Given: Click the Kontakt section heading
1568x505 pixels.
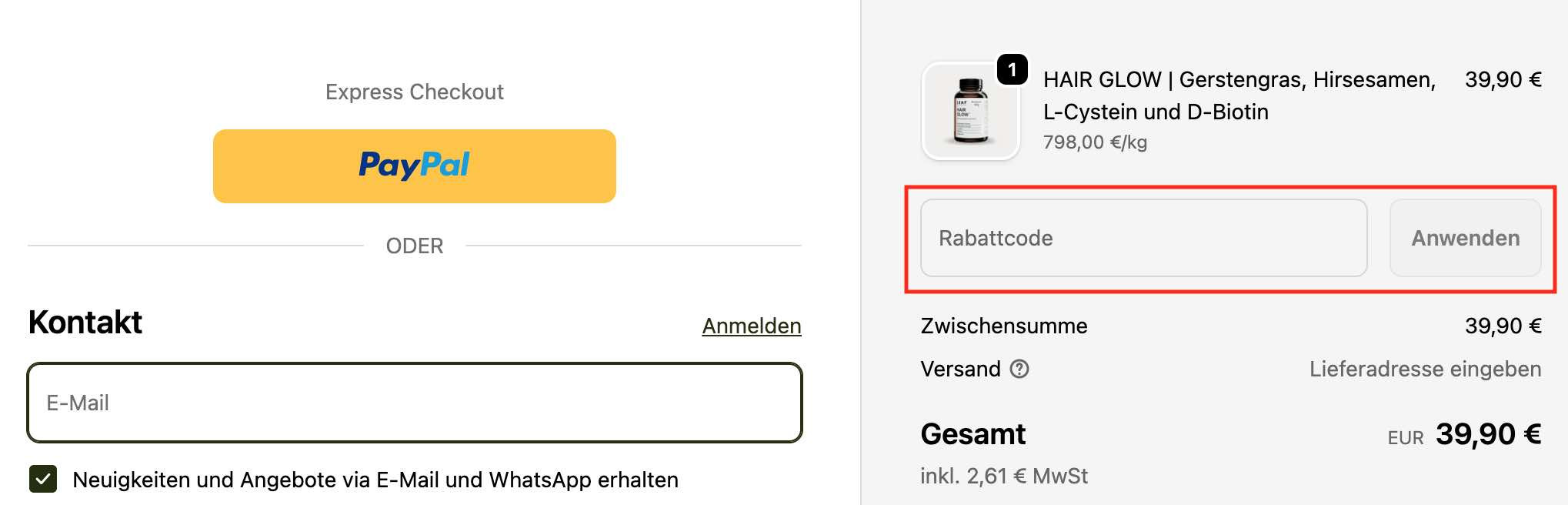Looking at the screenshot, I should tap(84, 322).
